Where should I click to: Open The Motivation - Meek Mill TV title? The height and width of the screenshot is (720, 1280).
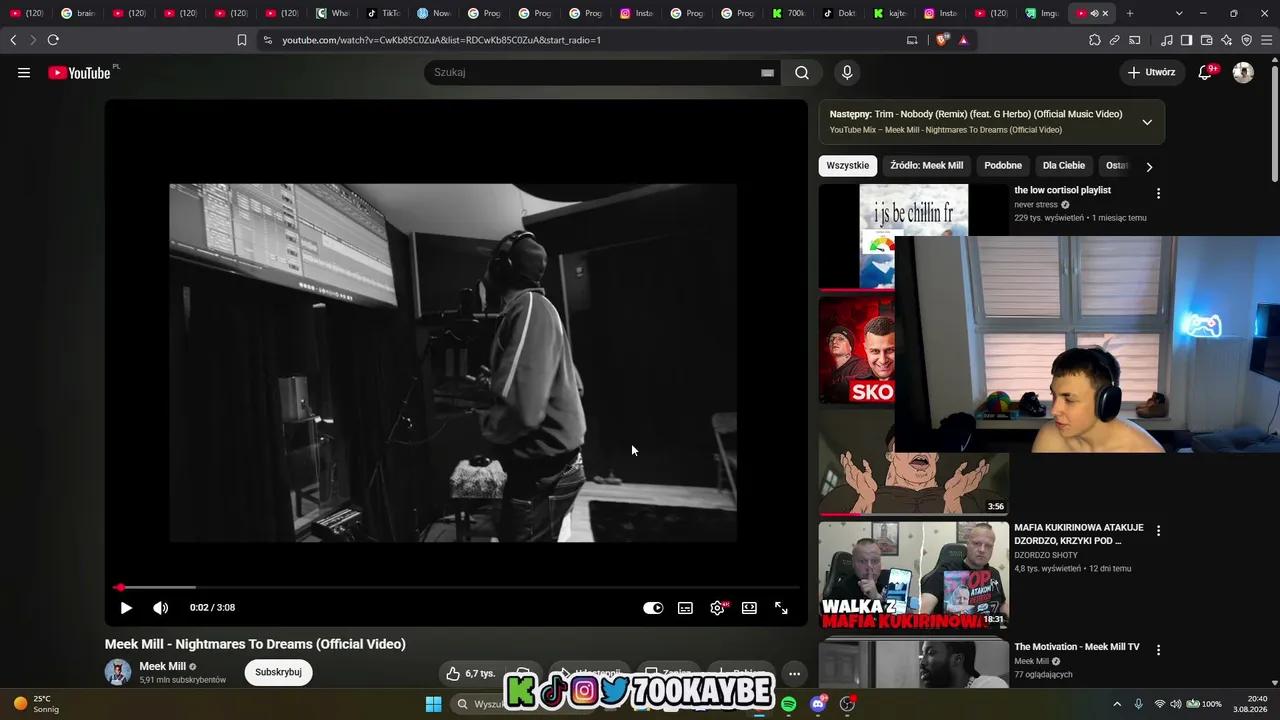coord(1077,647)
